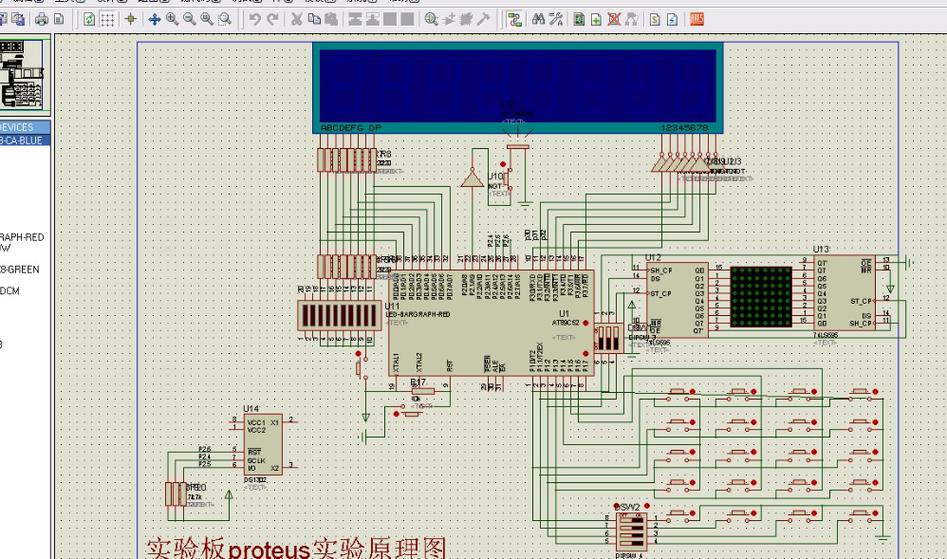Remove the current sheet with the red X icon
947x559 pixels.
(x=614, y=19)
